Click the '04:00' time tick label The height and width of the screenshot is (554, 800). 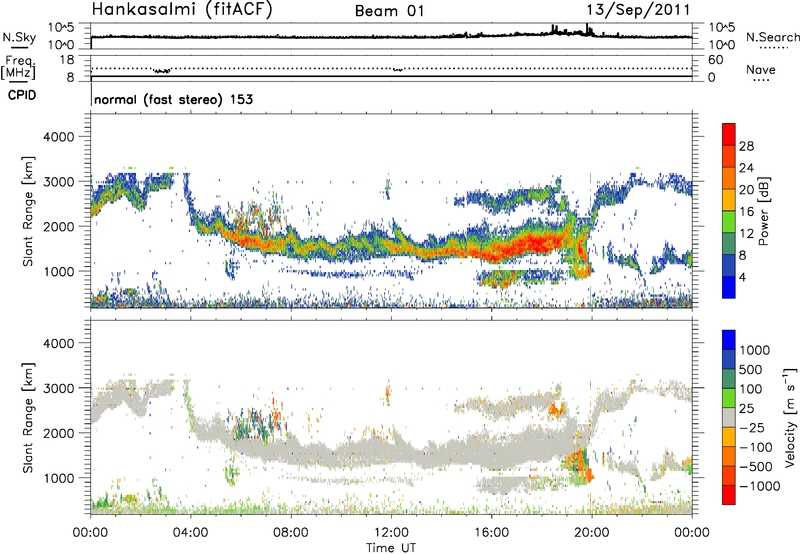tap(190, 533)
